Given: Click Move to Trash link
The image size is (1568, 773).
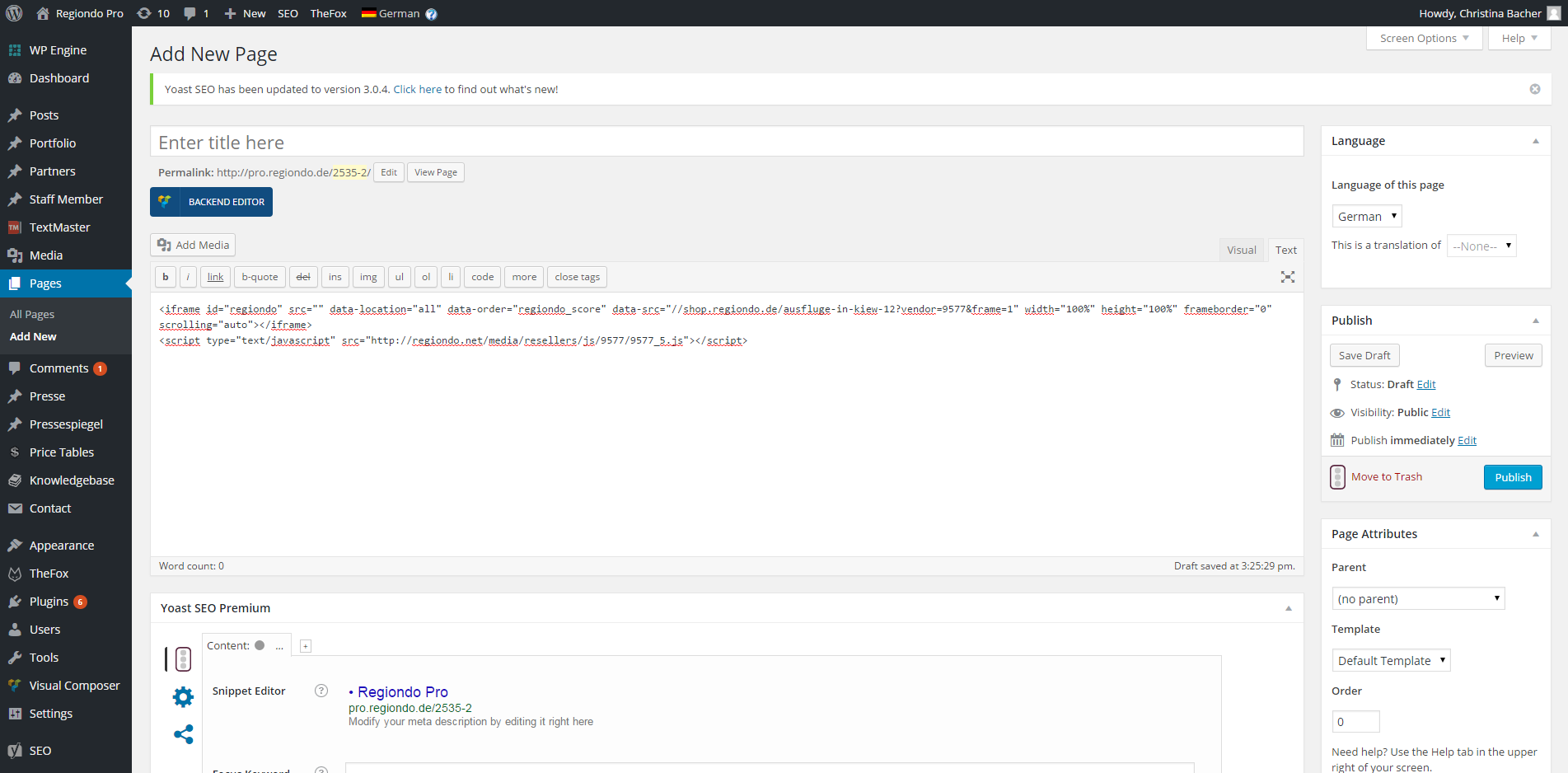Looking at the screenshot, I should point(1387,476).
